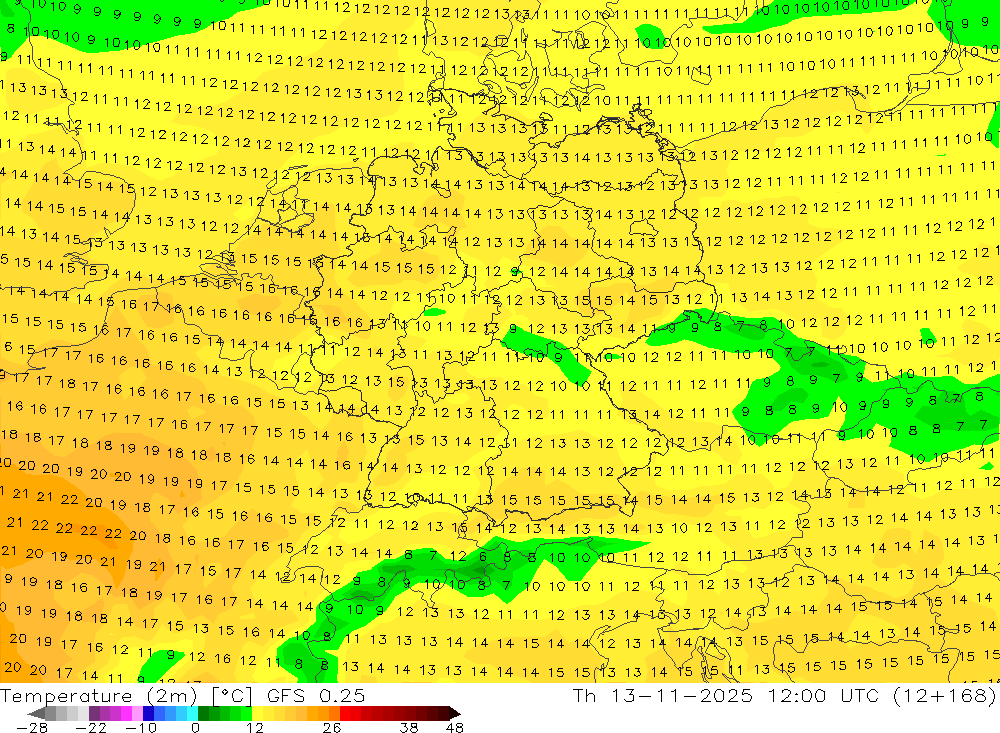1000x733 pixels.
Task: Click the 26 legend label
Action: click(332, 727)
